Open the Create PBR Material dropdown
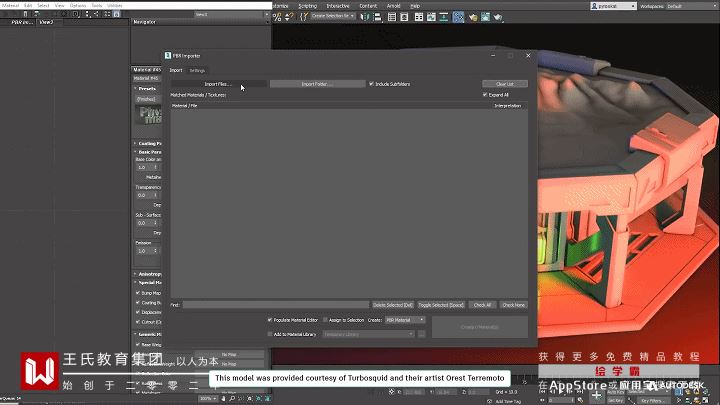The width and height of the screenshot is (720, 405). coord(405,320)
